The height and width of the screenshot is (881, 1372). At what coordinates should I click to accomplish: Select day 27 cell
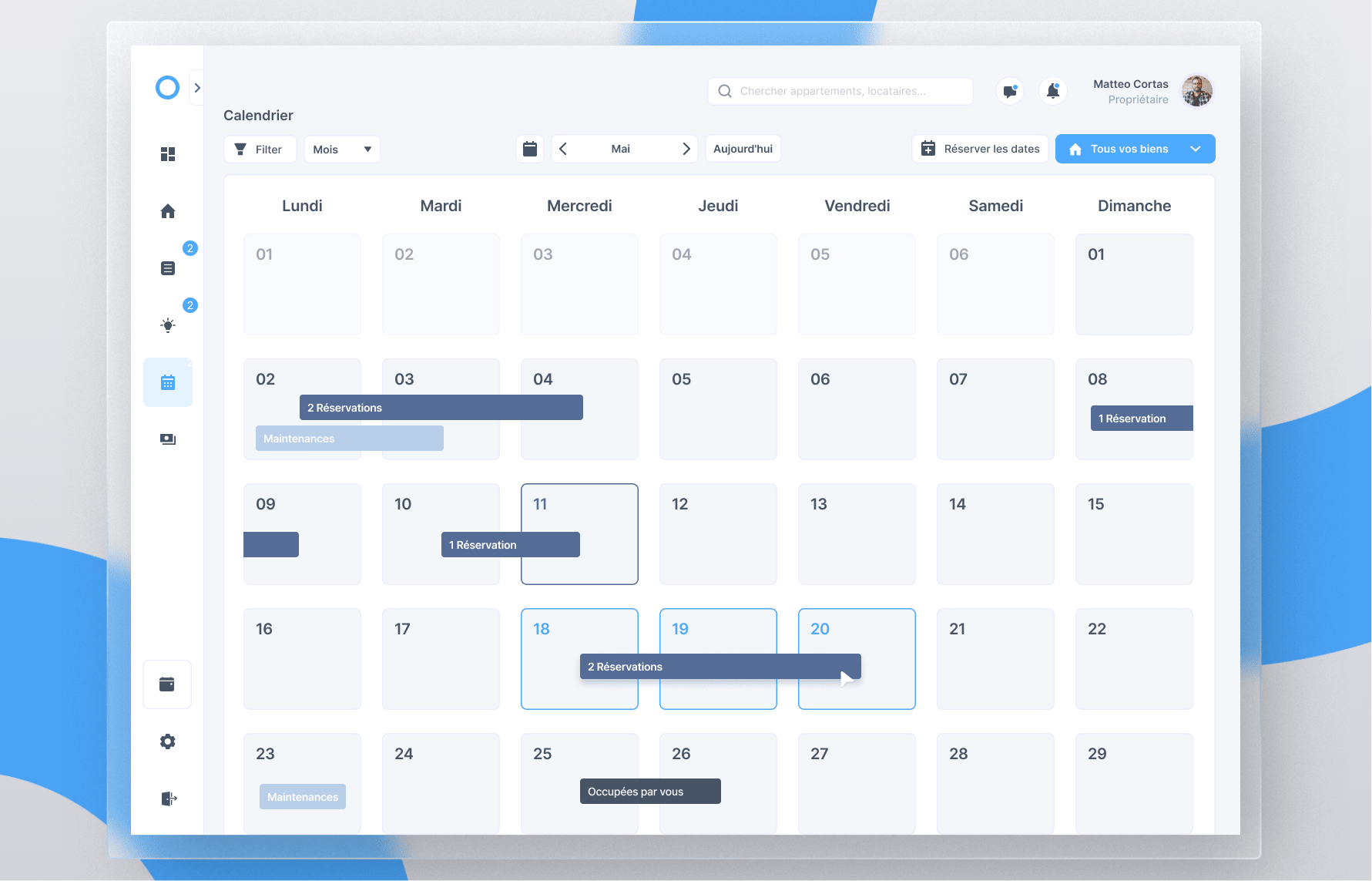[857, 784]
